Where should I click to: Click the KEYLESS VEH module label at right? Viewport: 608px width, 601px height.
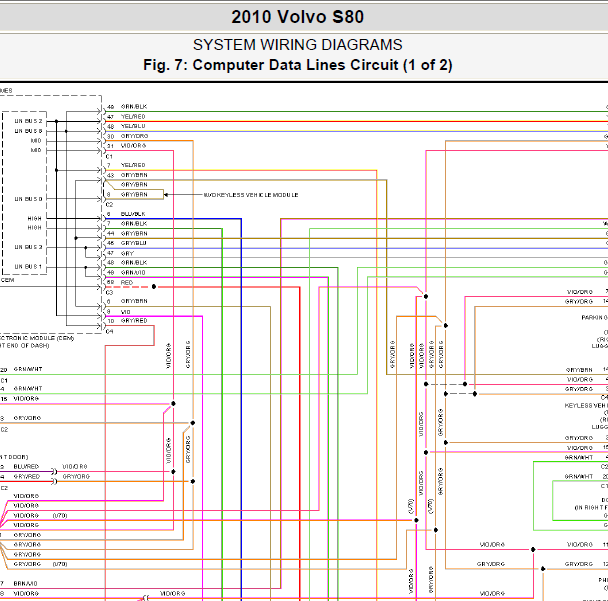click(x=586, y=406)
